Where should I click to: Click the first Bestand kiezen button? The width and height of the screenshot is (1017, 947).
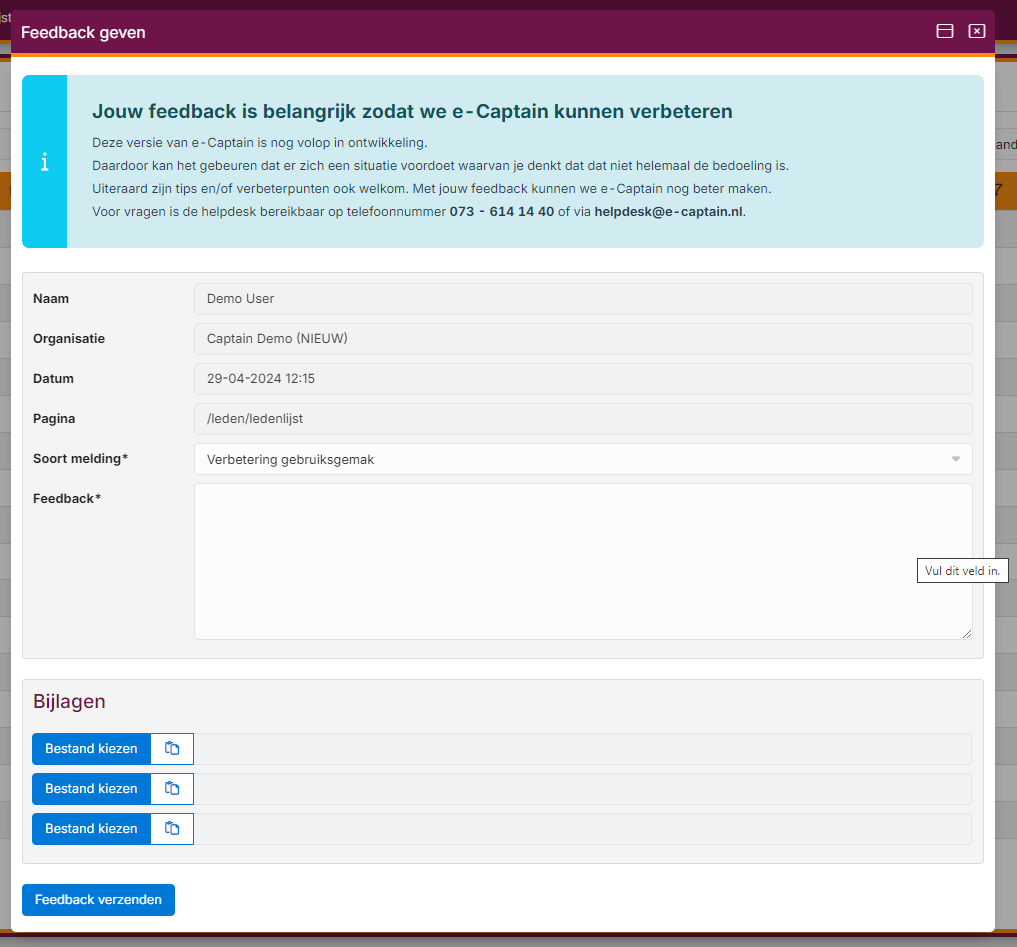(x=91, y=749)
